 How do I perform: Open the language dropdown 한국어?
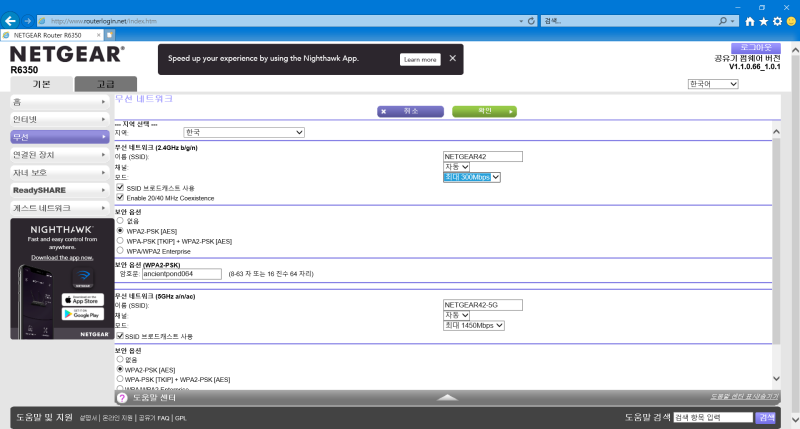tap(713, 84)
